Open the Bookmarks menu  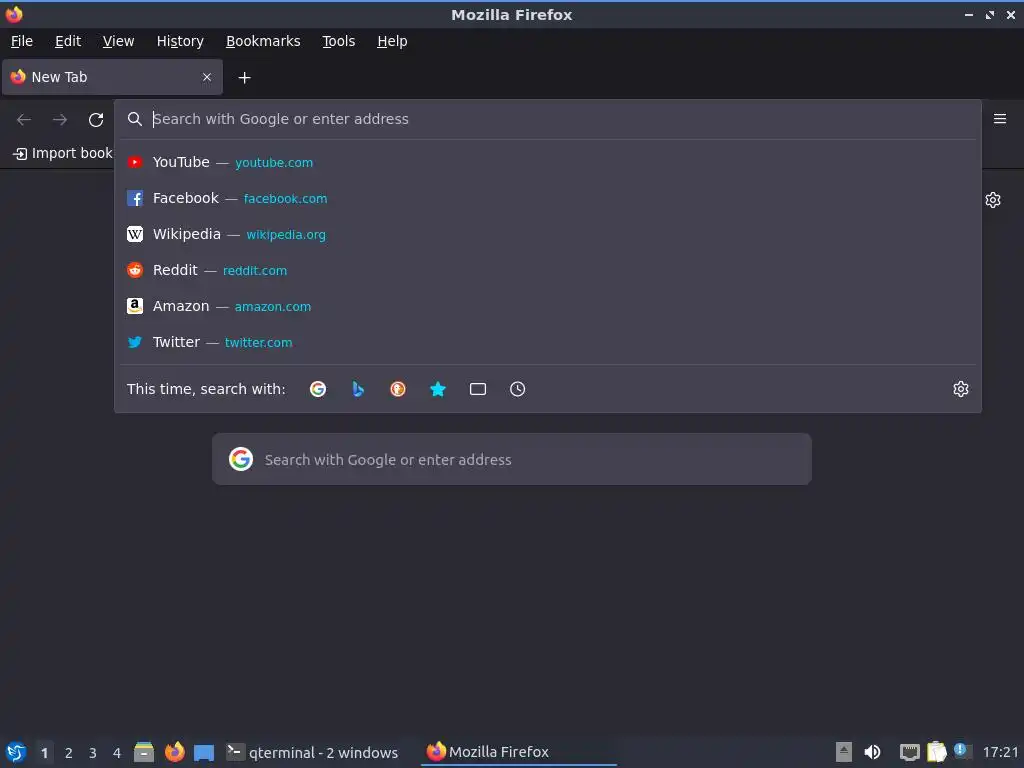(263, 41)
